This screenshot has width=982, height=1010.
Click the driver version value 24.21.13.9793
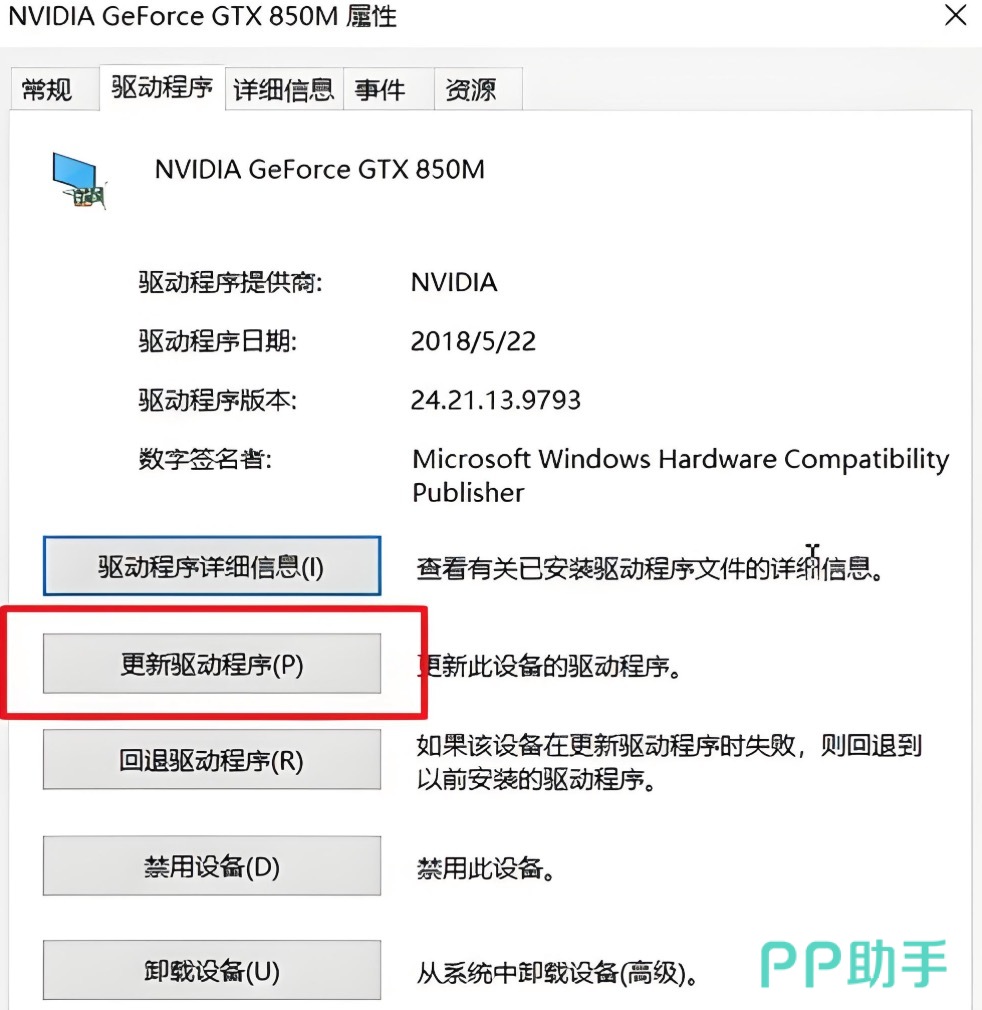pyautogui.click(x=495, y=401)
